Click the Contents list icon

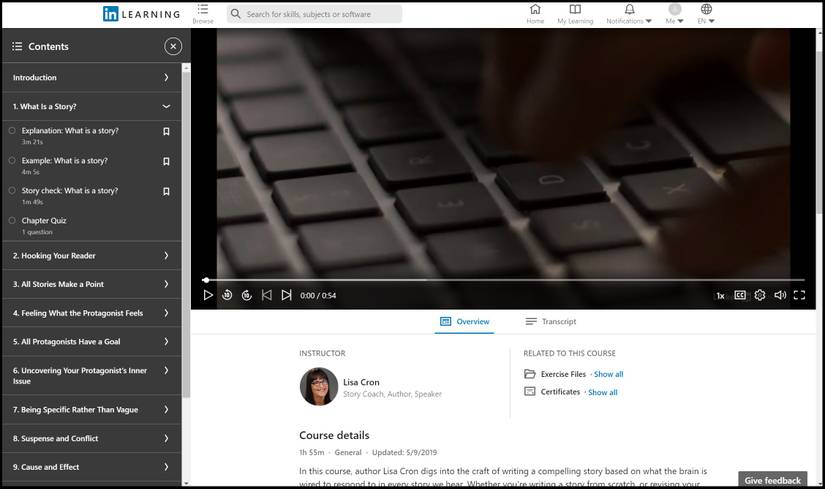17,46
